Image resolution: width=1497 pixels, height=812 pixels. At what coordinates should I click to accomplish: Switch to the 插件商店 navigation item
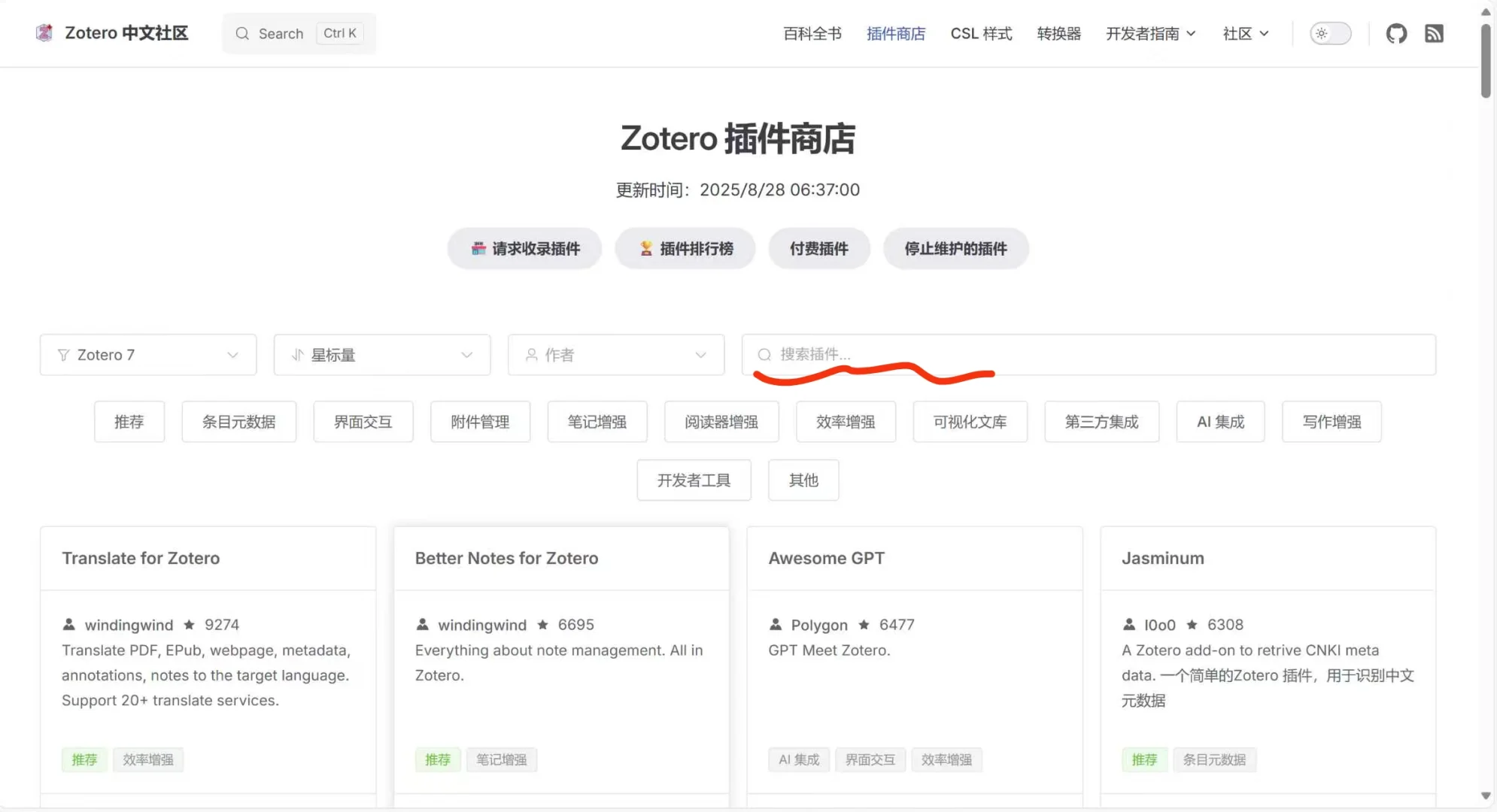[x=895, y=33]
